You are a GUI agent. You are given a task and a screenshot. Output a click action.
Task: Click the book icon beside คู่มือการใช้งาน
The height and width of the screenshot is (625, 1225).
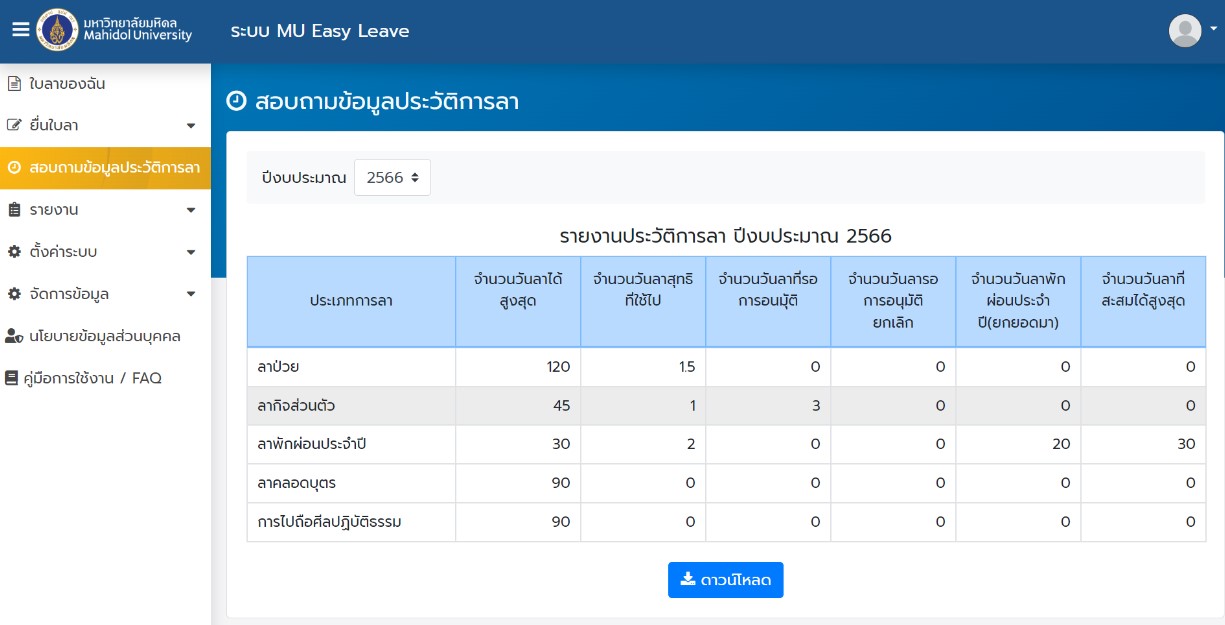[x=12, y=378]
